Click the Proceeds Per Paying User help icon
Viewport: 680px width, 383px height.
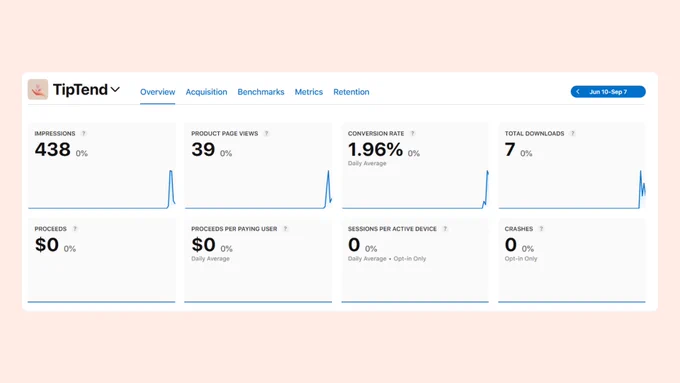(x=285, y=229)
